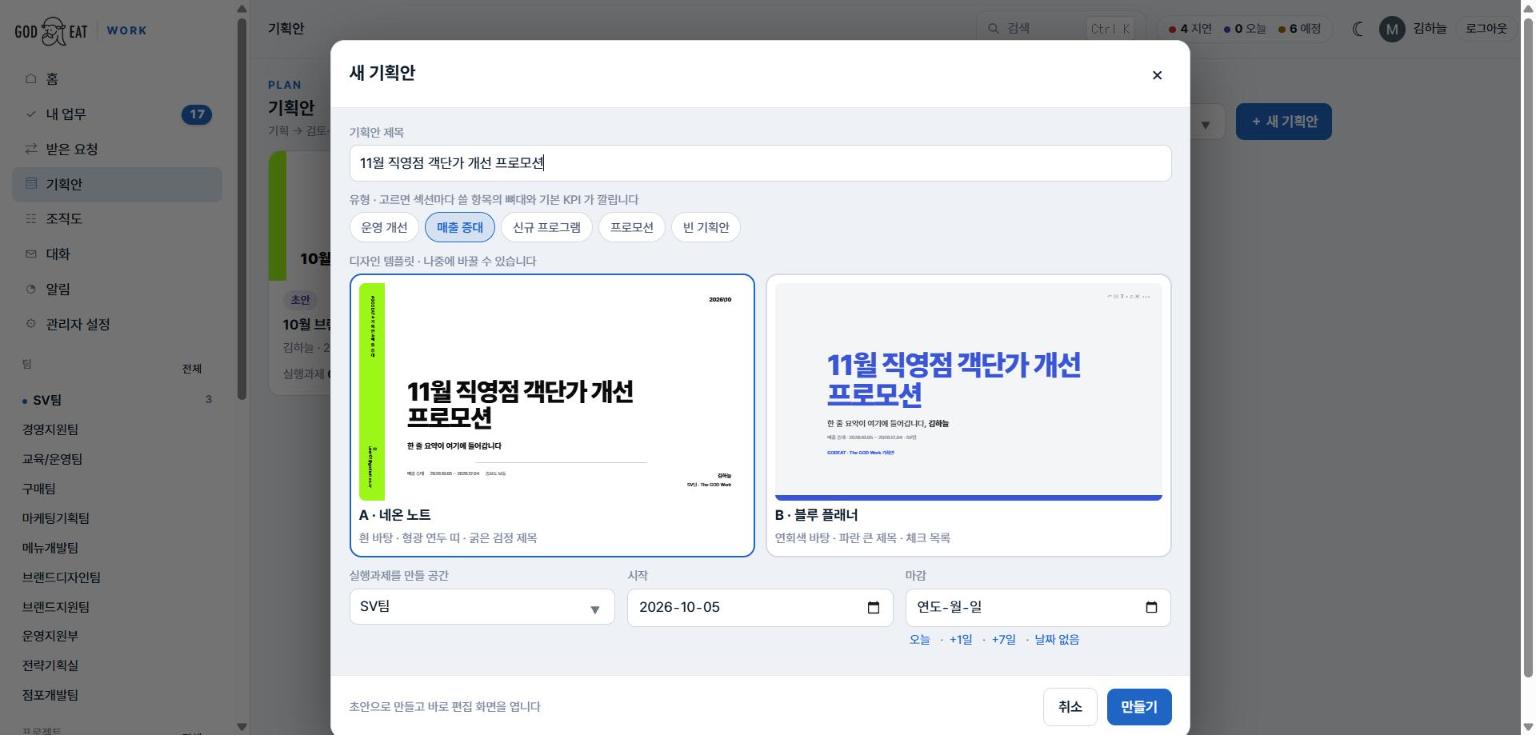
Task: Open calendar picker for 시작 date
Action: pos(873,608)
